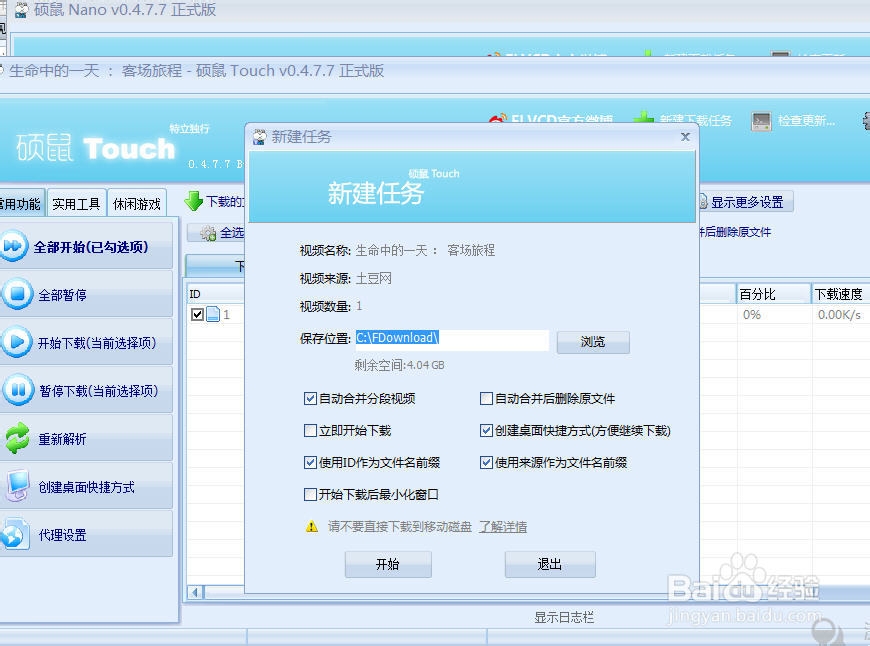Switch to the 实用工具 tab
Screen dimensions: 870x646
coord(75,203)
